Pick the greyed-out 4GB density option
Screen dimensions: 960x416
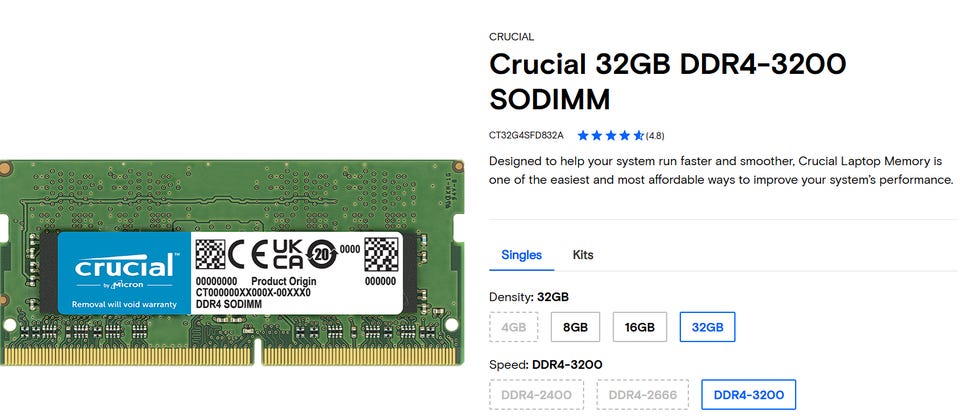pos(513,327)
